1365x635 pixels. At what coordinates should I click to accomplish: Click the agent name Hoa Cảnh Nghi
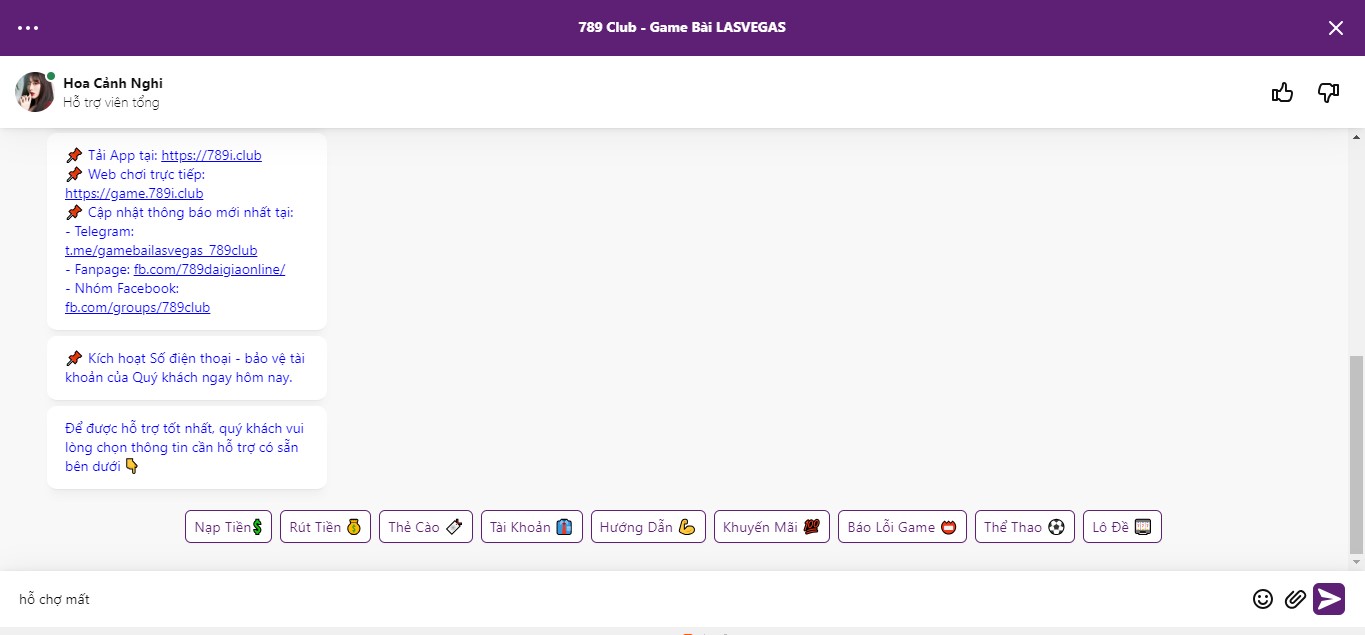(x=113, y=83)
